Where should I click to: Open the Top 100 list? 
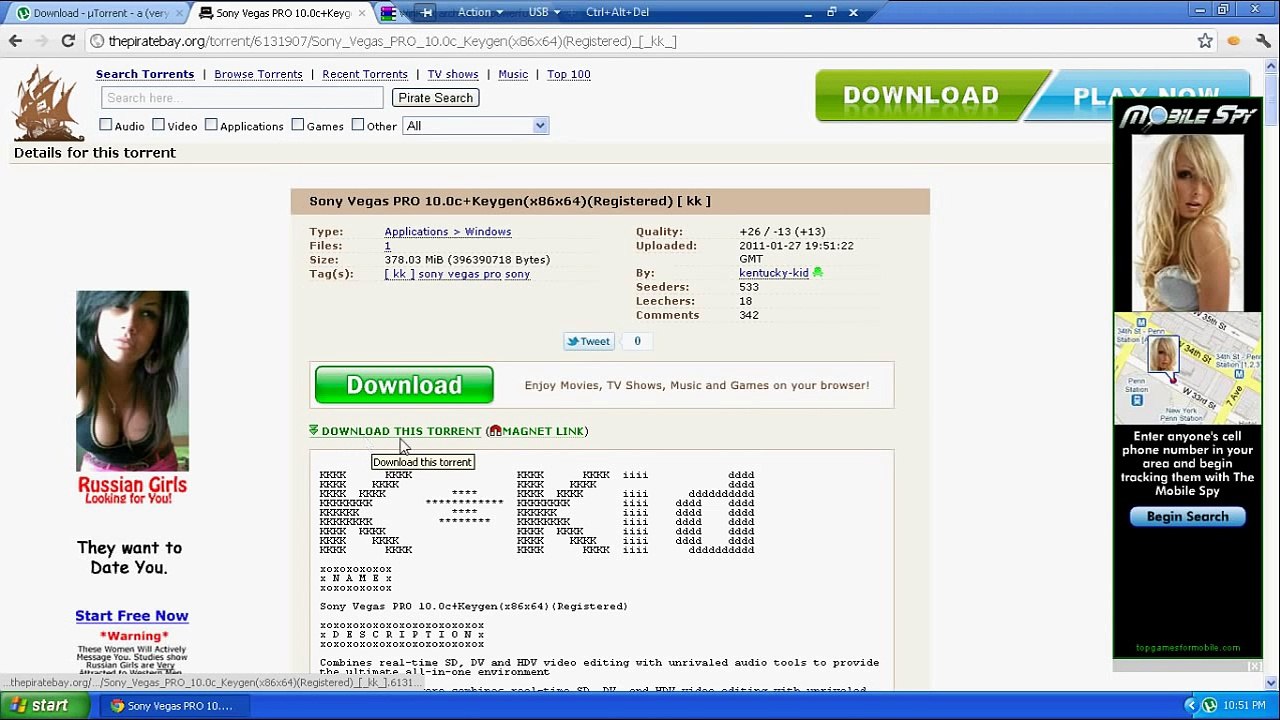click(x=569, y=74)
